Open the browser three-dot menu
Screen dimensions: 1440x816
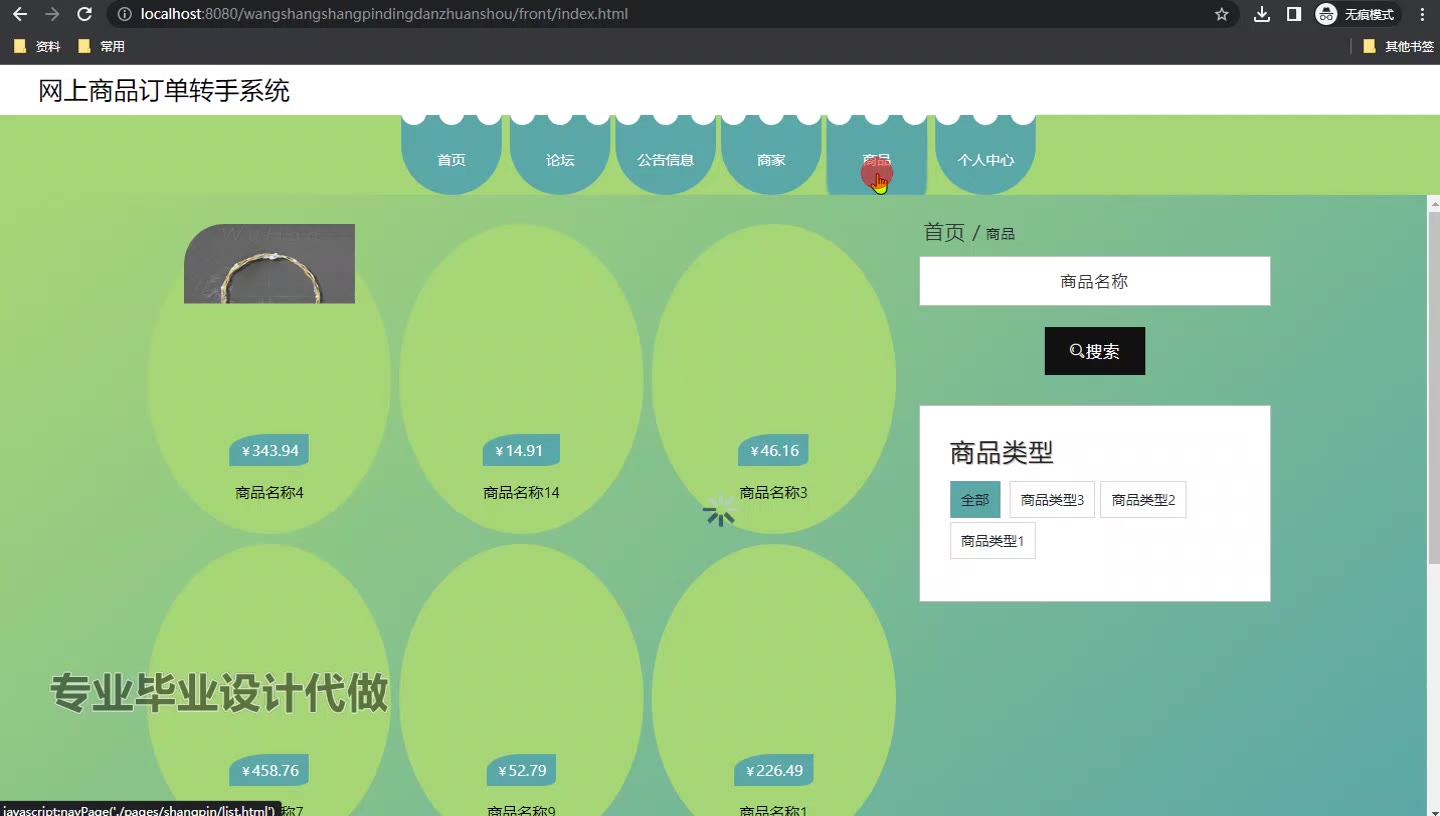pos(1422,14)
